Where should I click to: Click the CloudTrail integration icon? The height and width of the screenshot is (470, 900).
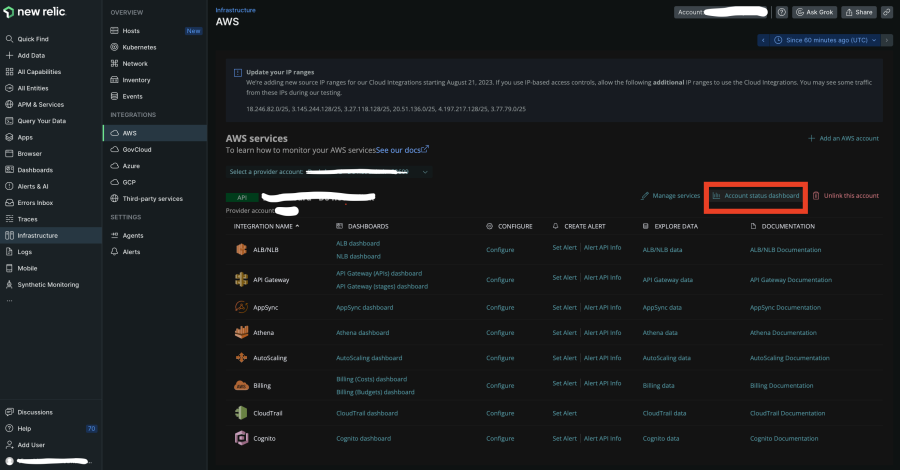(241, 412)
